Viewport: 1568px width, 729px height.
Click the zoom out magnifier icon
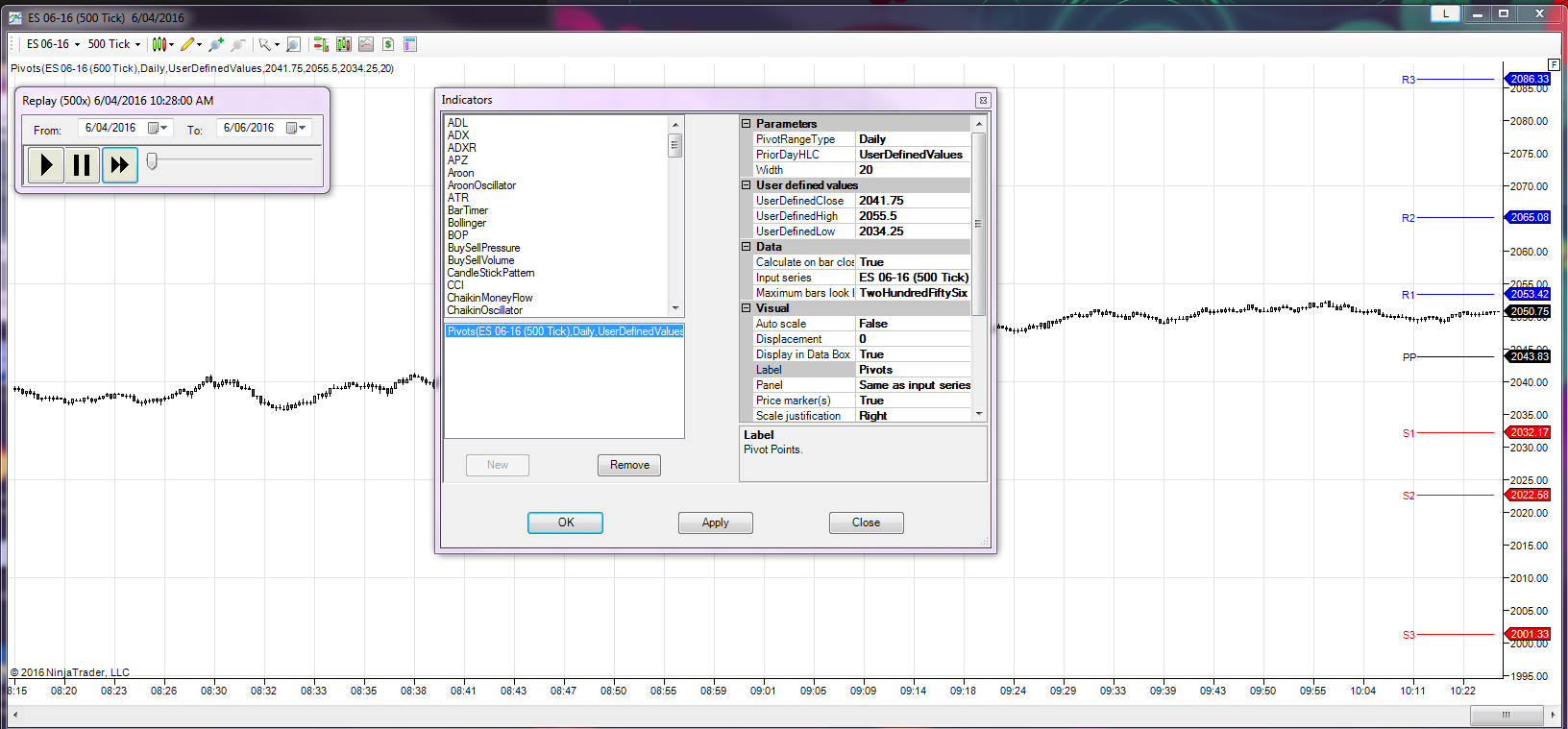click(x=238, y=44)
